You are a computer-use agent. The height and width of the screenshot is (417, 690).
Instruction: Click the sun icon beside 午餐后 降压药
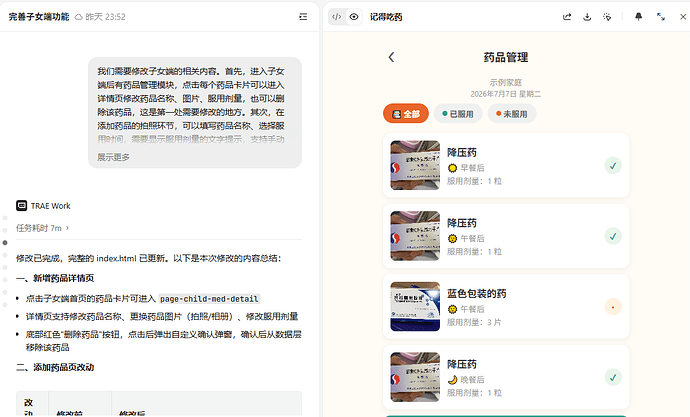pos(452,238)
